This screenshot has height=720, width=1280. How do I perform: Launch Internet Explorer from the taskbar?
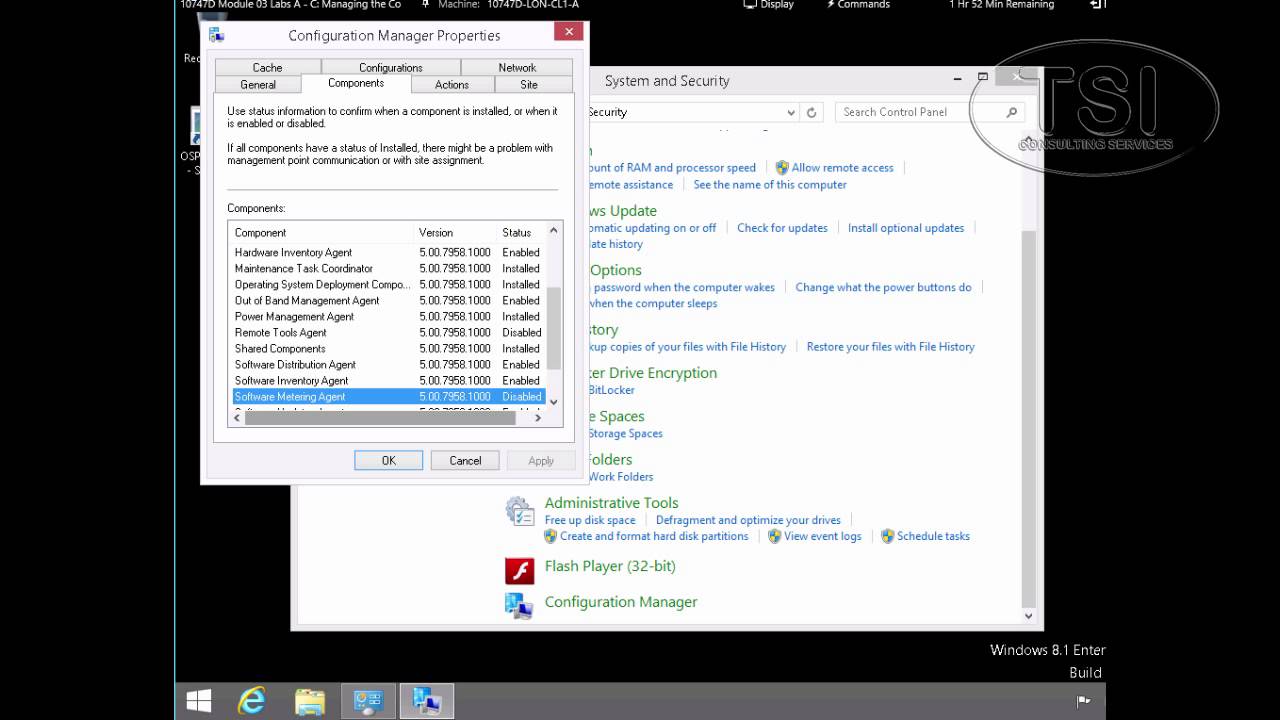click(252, 702)
